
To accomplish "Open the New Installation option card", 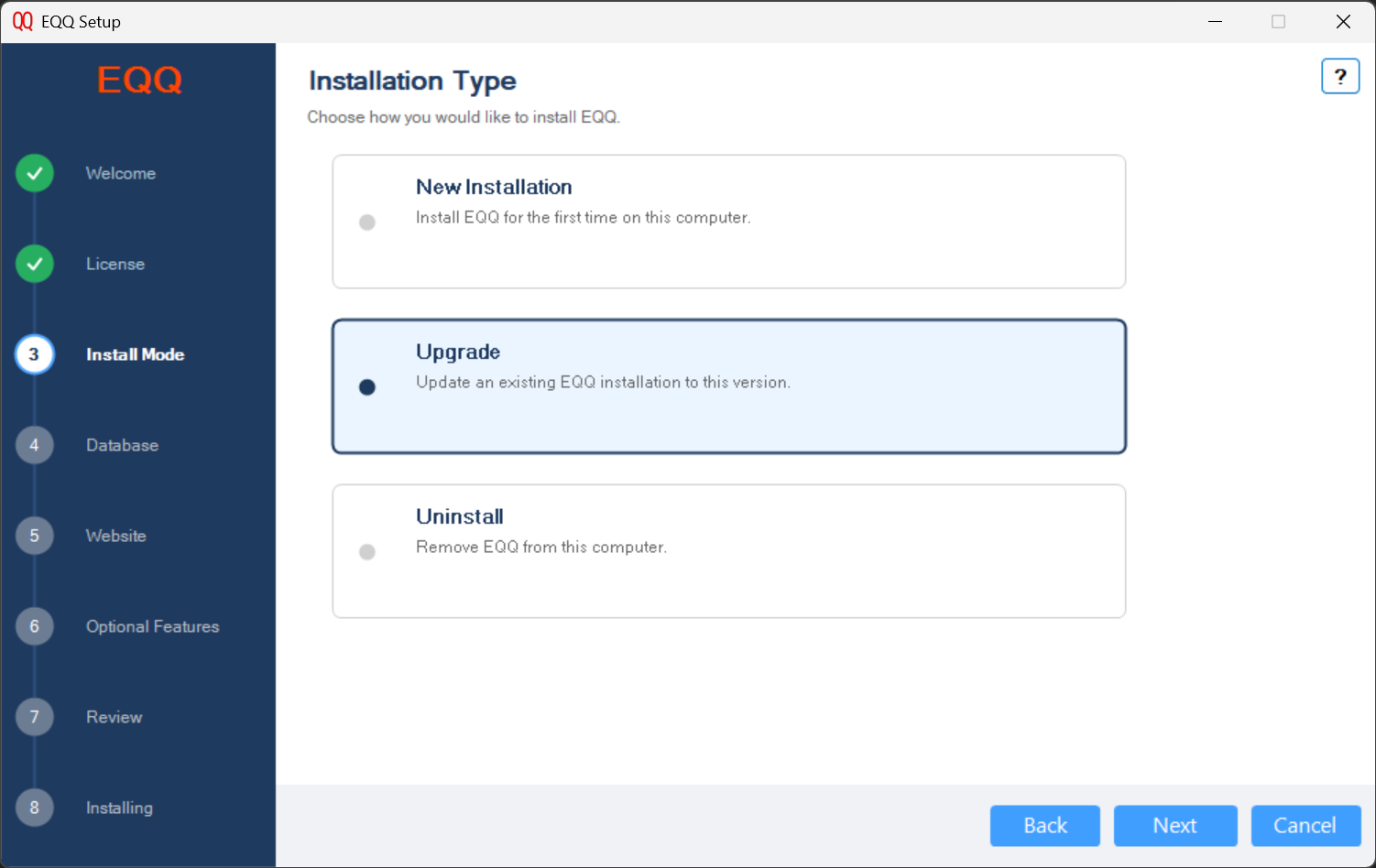I will click(x=728, y=222).
